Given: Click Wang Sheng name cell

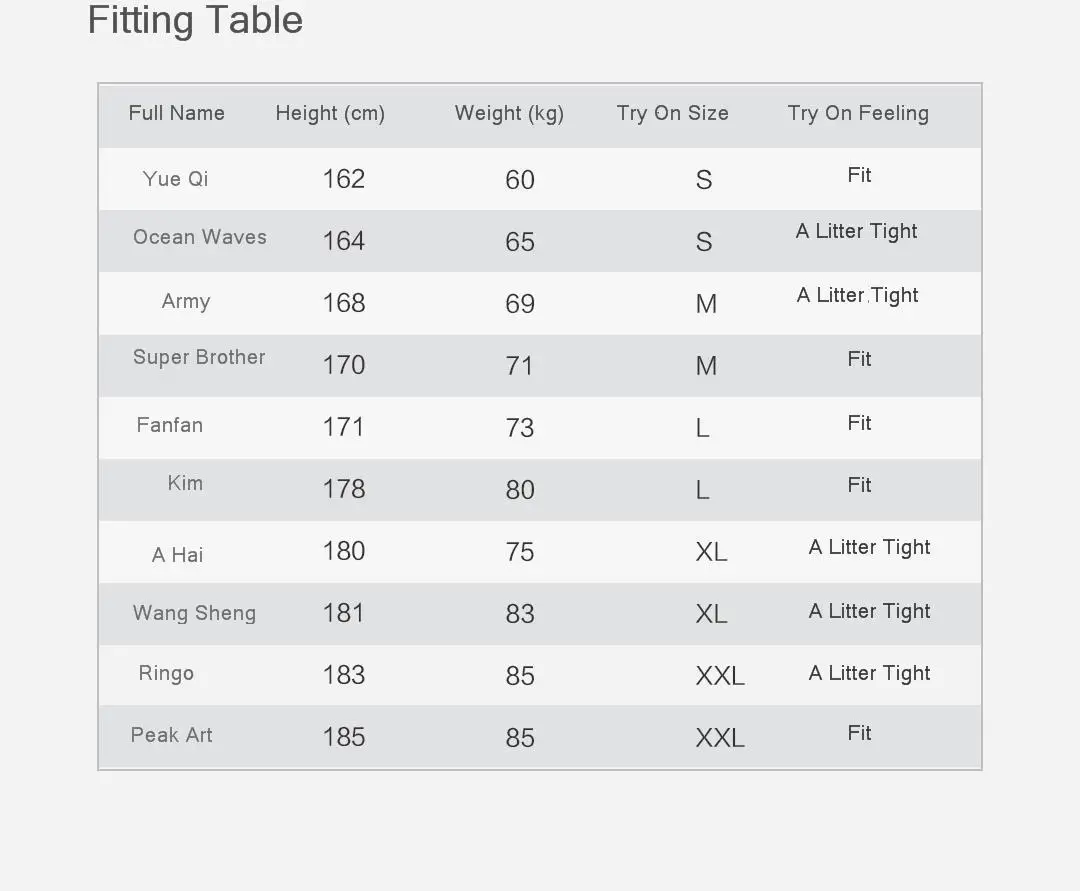Looking at the screenshot, I should (x=194, y=613).
